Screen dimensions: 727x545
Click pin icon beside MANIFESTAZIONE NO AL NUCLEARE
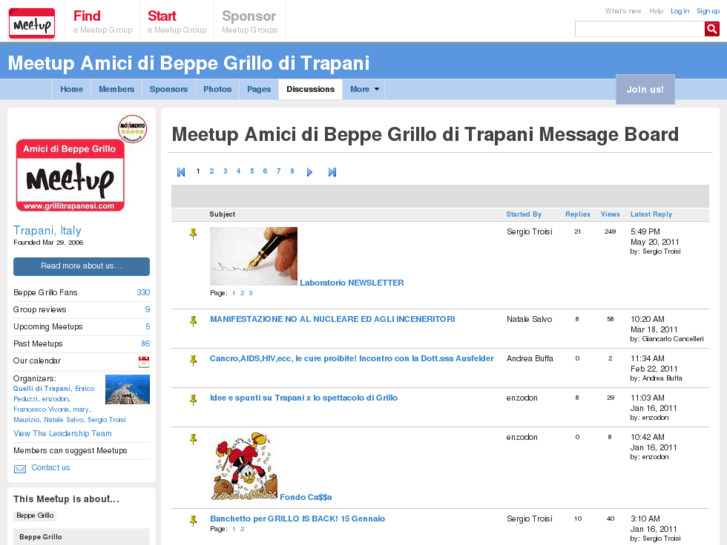click(193, 321)
